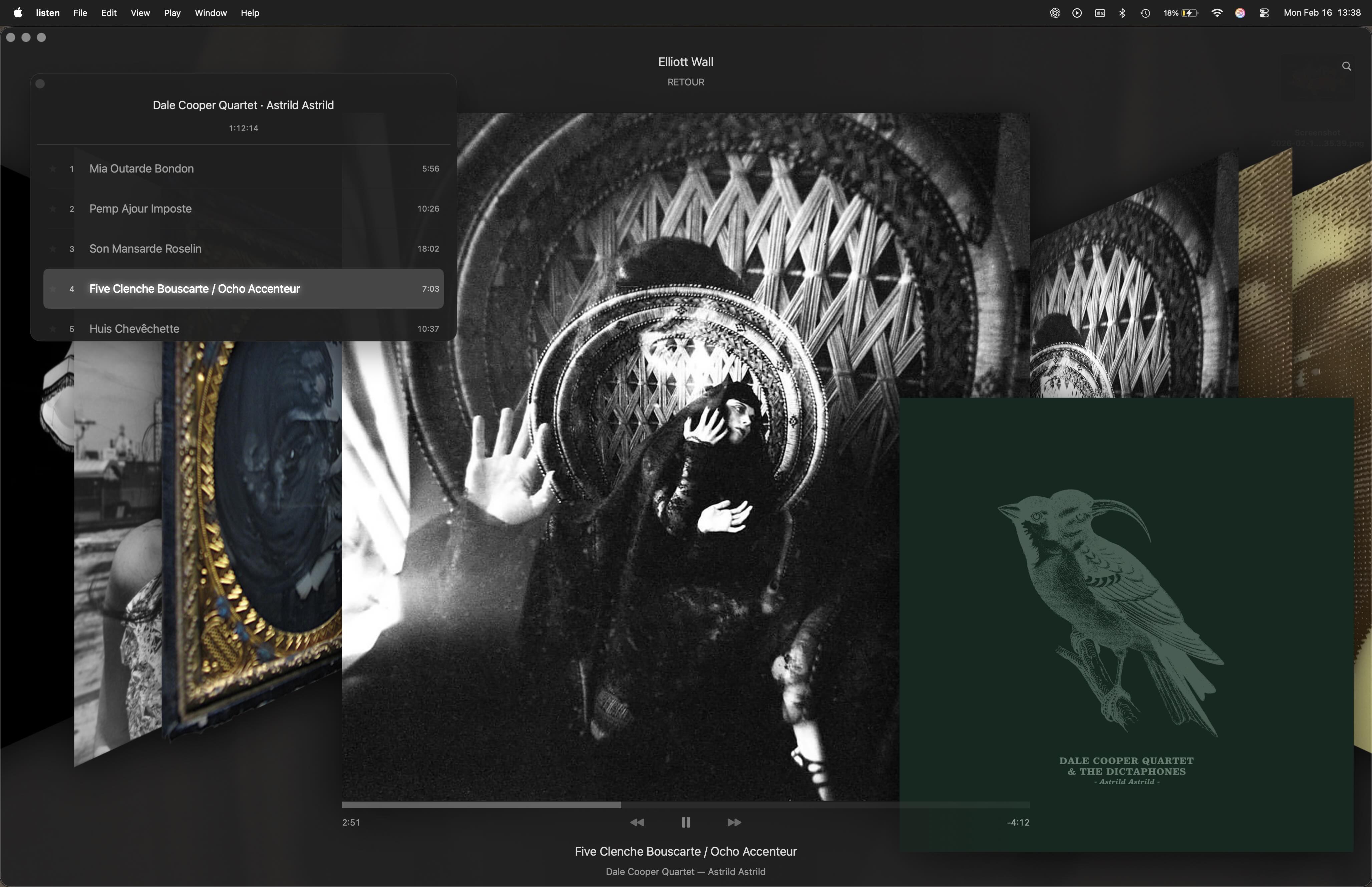
Task: Select the gold-framed portrait album cover
Action: 253,536
